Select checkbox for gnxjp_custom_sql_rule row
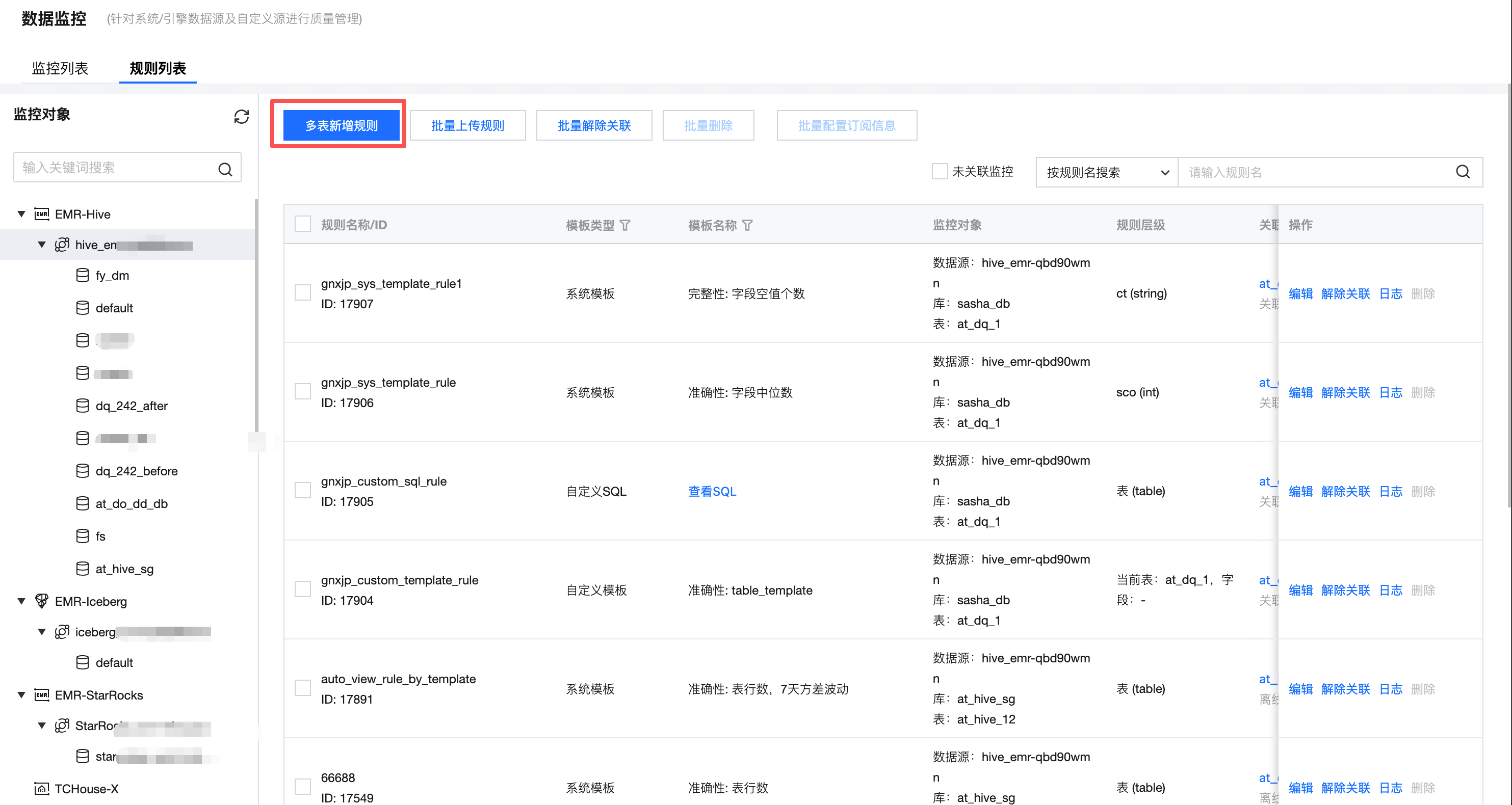1512x805 pixels. click(x=303, y=491)
